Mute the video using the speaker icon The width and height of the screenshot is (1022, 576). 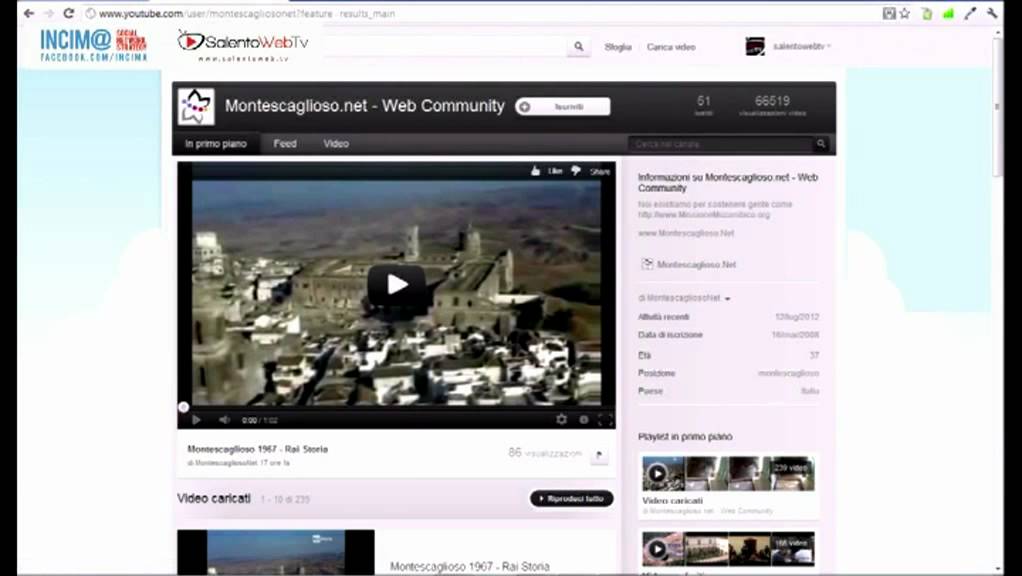[224, 420]
